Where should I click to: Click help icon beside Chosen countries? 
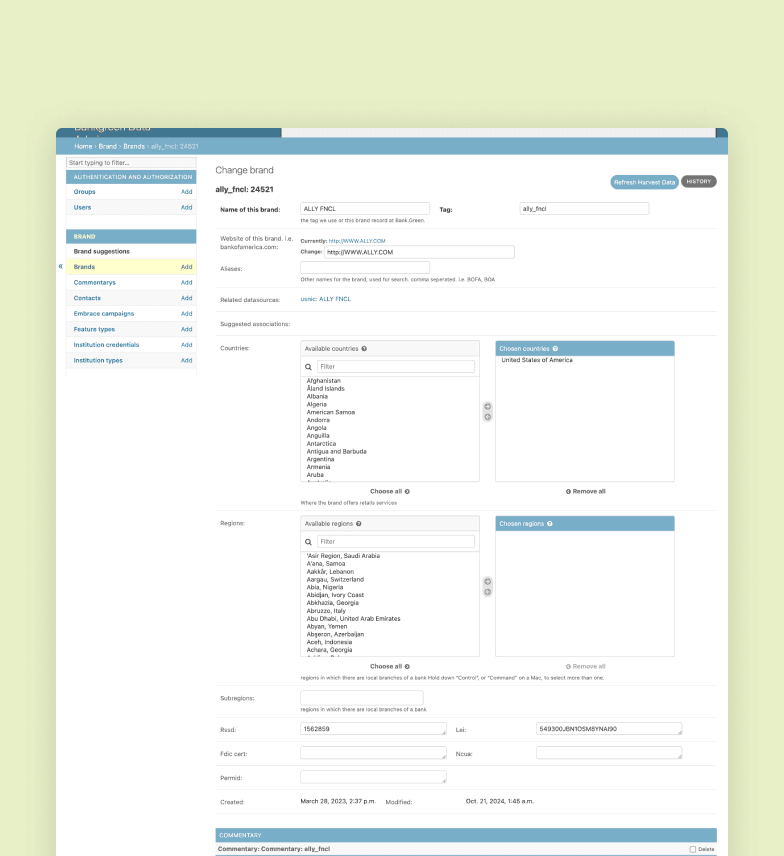pos(555,349)
